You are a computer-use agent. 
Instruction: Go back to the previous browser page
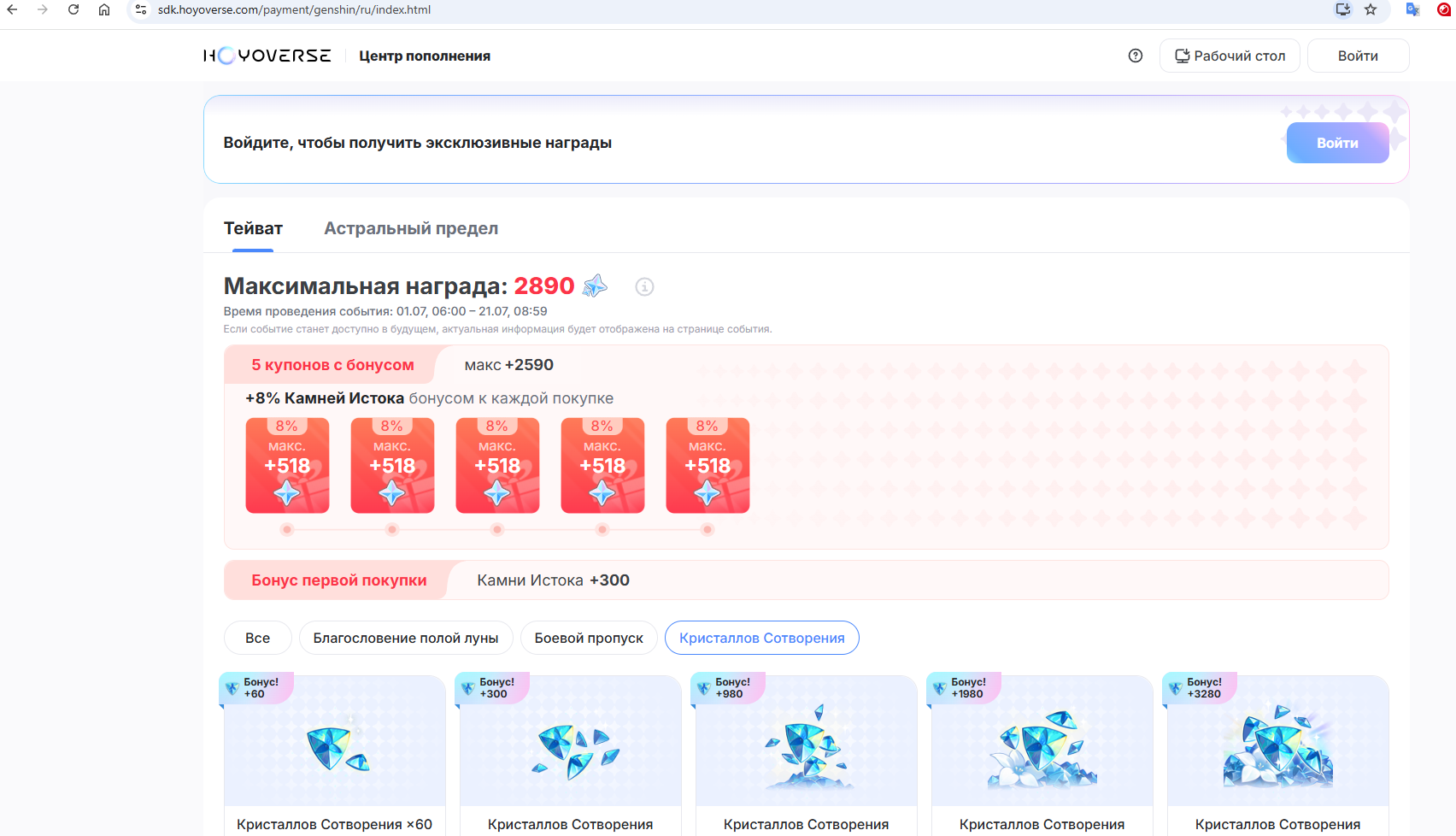pos(12,9)
